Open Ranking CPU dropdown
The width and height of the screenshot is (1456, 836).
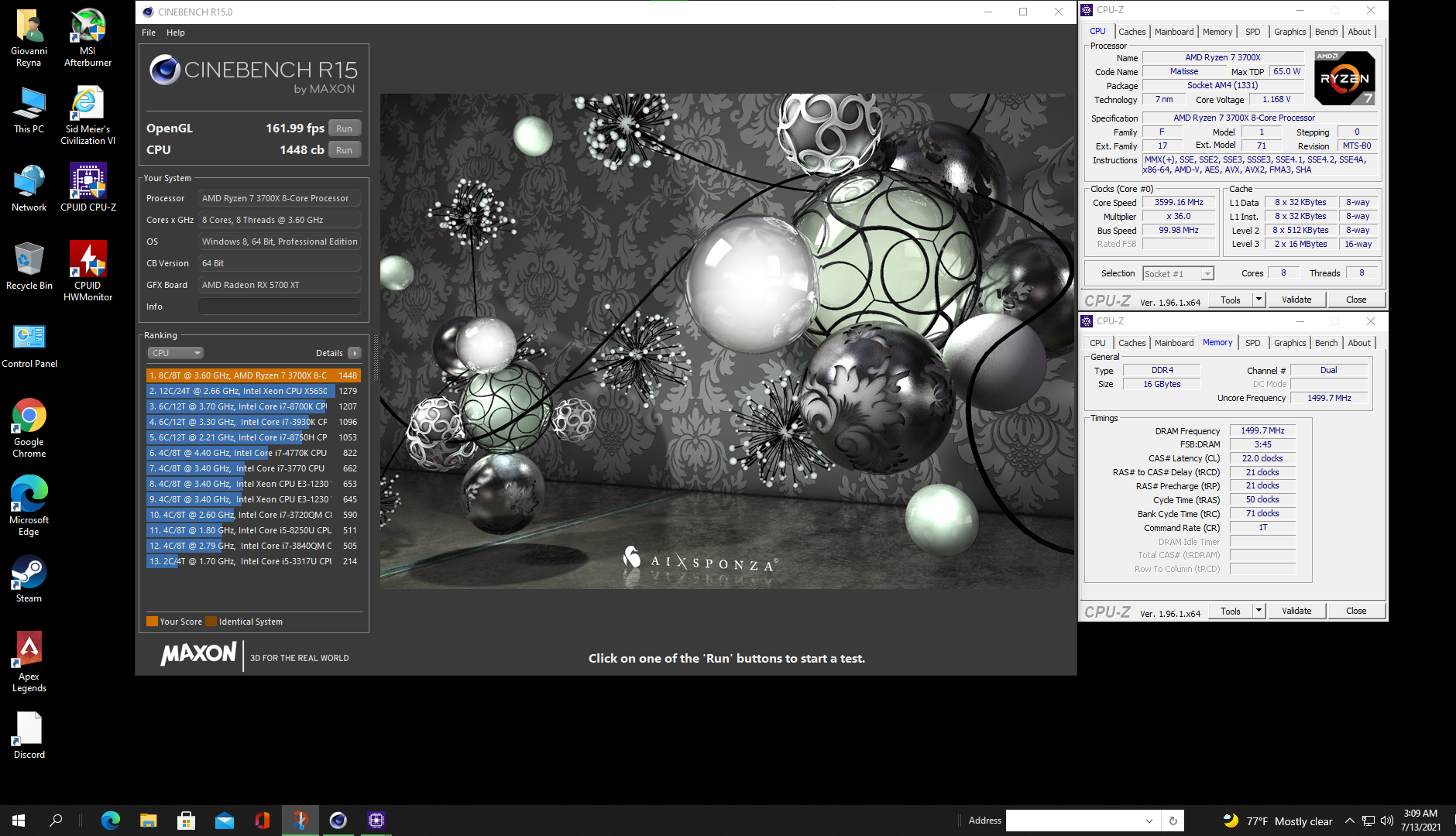[x=176, y=353]
